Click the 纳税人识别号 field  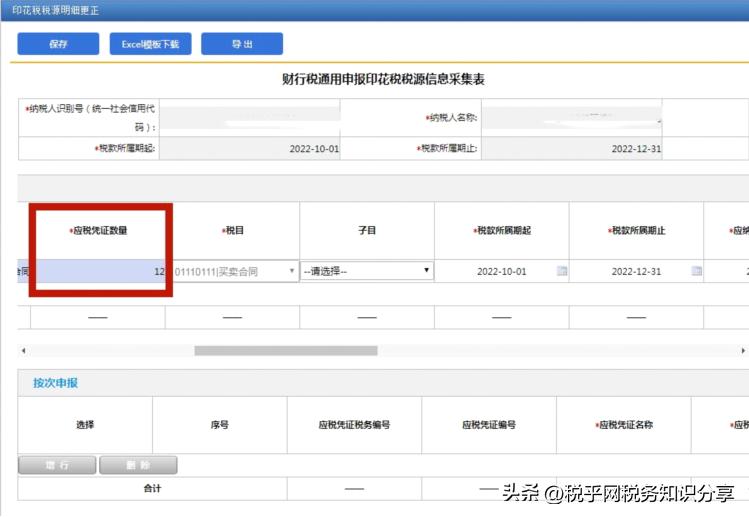(x=249, y=118)
